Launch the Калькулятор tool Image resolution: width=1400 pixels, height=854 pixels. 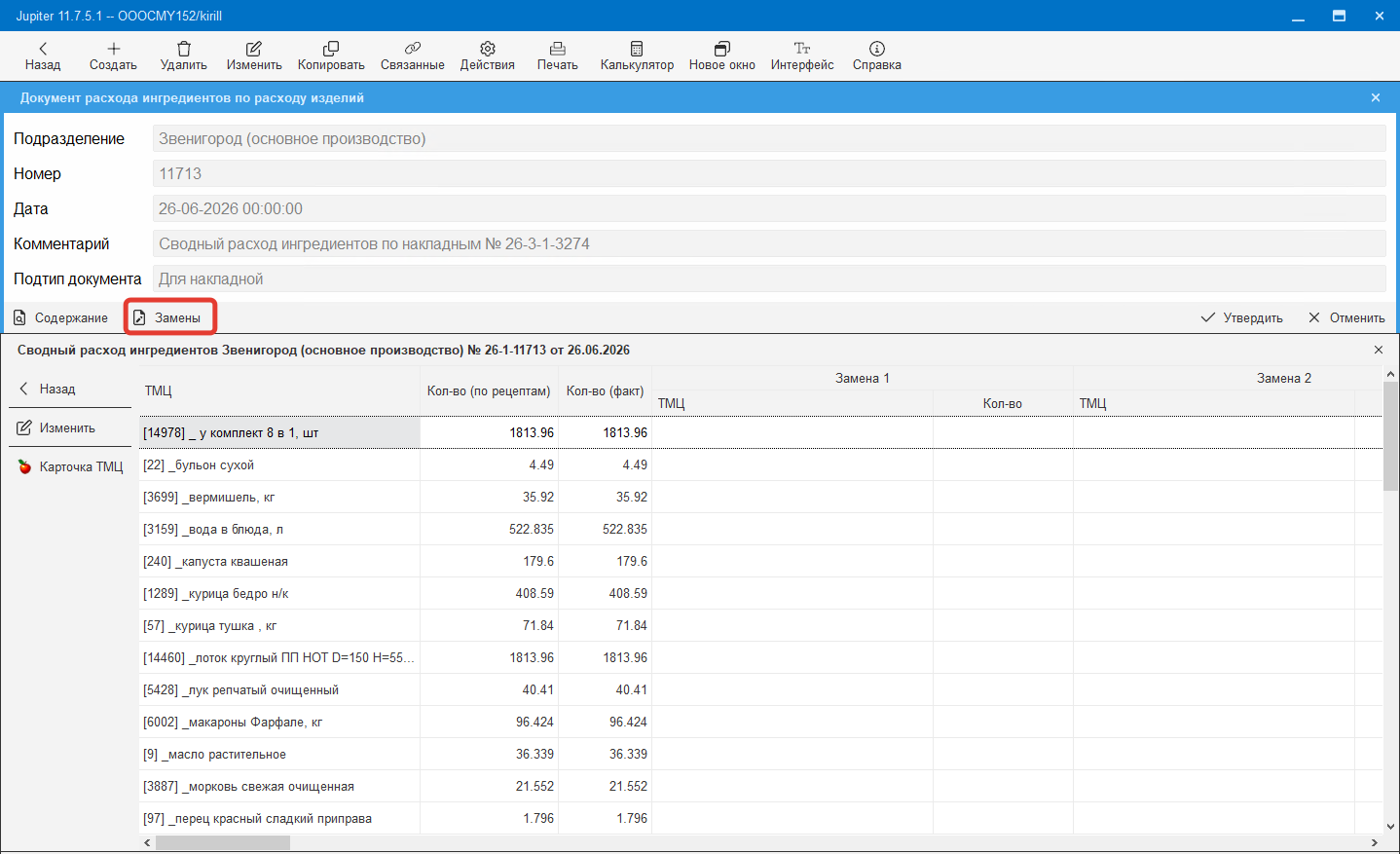pos(637,56)
